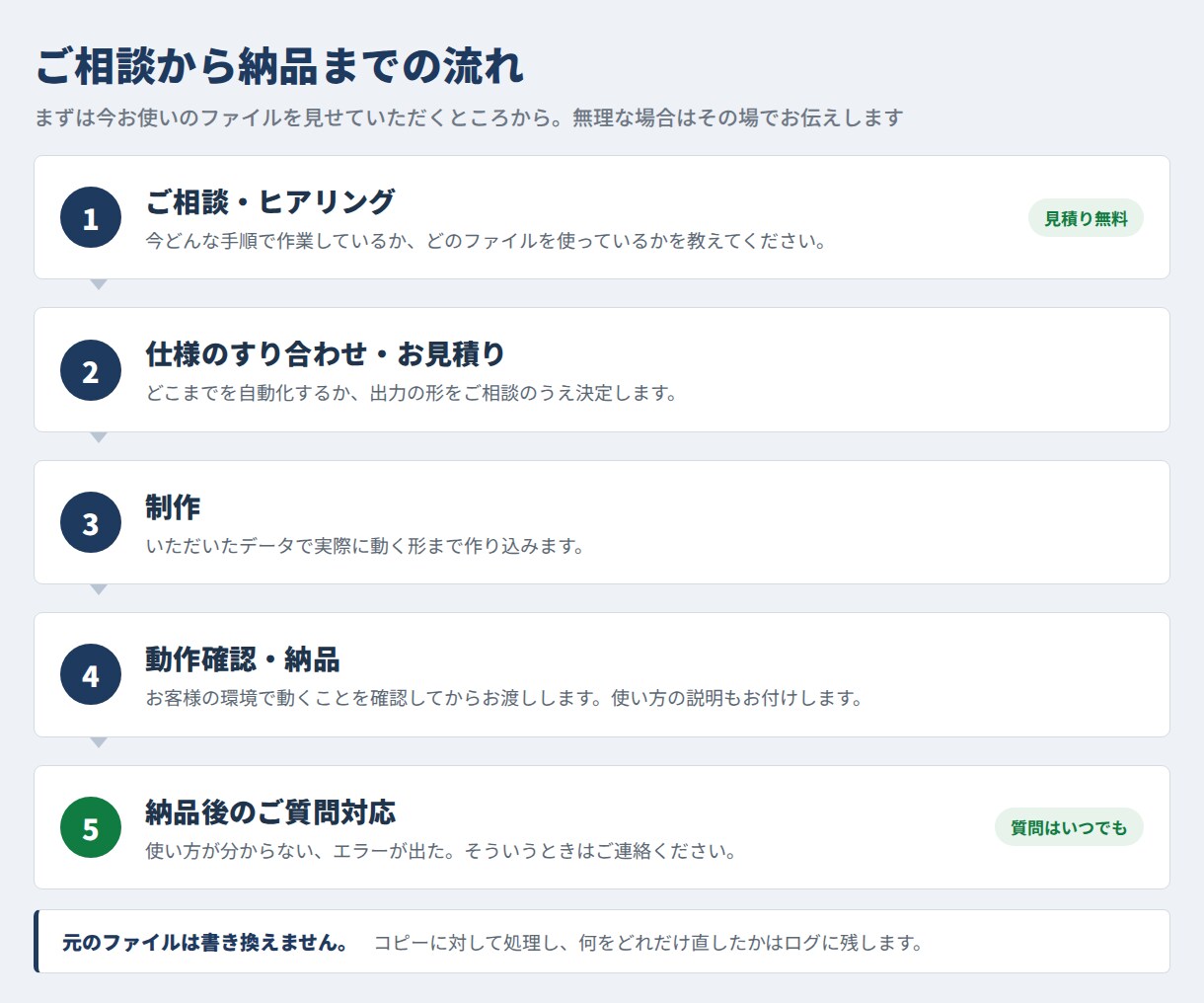Click the step 2 number circle
The image size is (1204, 1003).
[x=91, y=370]
